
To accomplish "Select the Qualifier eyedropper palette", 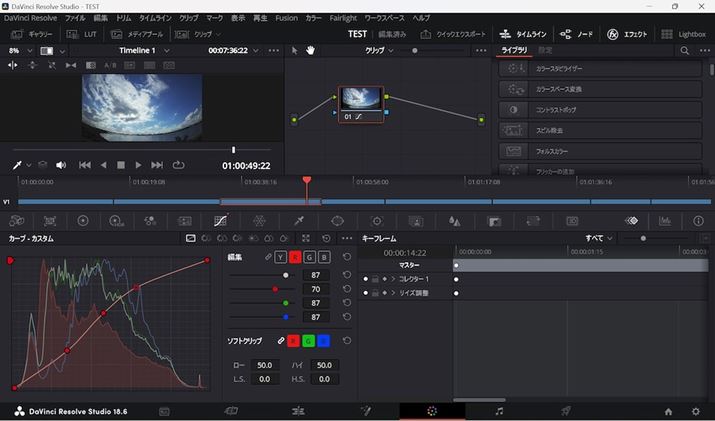I will (x=298, y=221).
